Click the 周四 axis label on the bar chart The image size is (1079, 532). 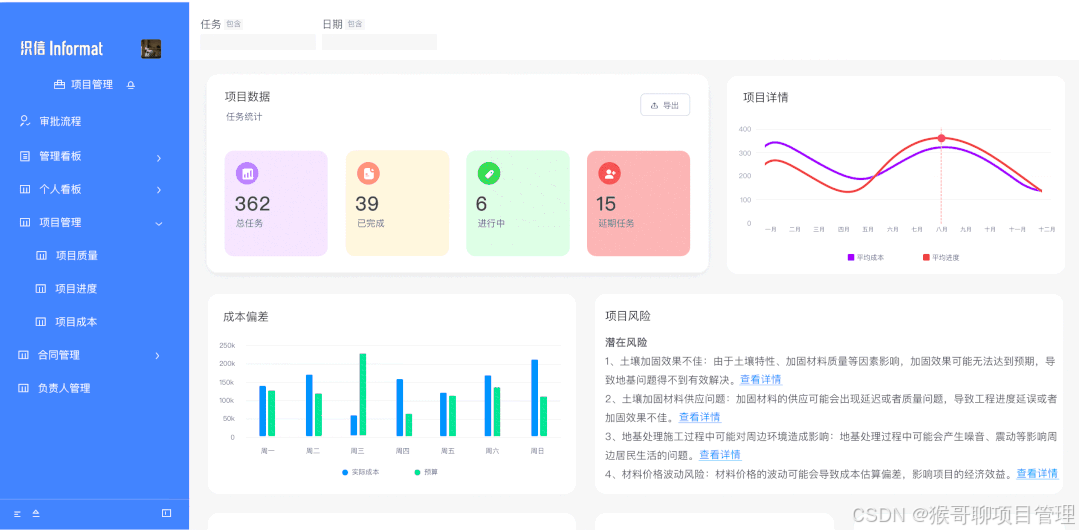pyautogui.click(x=403, y=451)
